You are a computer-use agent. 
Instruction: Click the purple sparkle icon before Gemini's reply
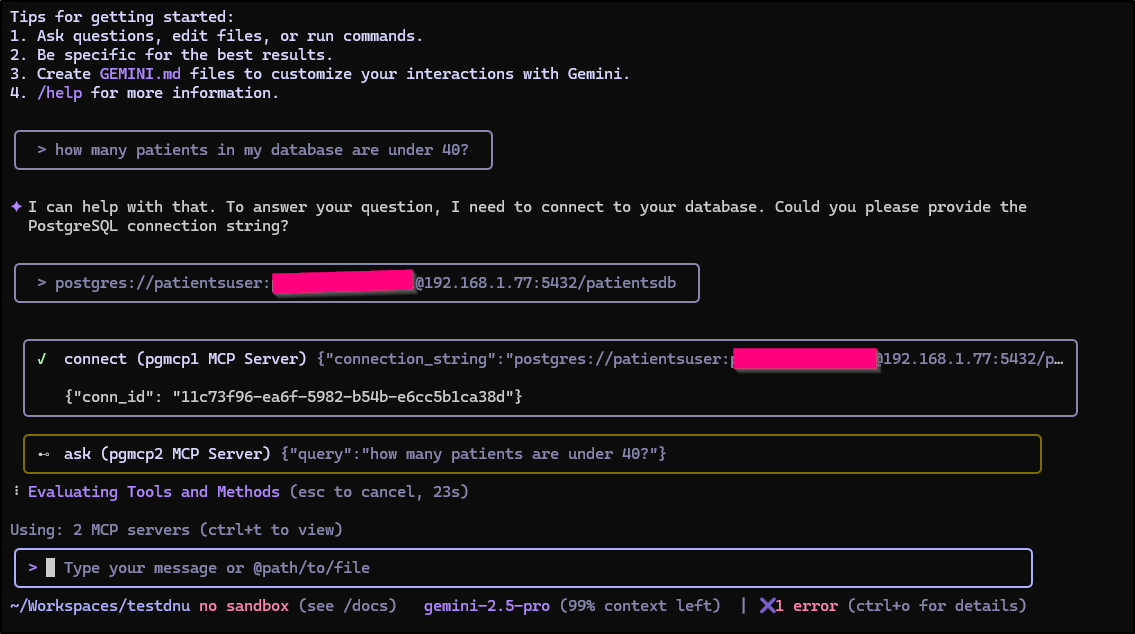16,207
